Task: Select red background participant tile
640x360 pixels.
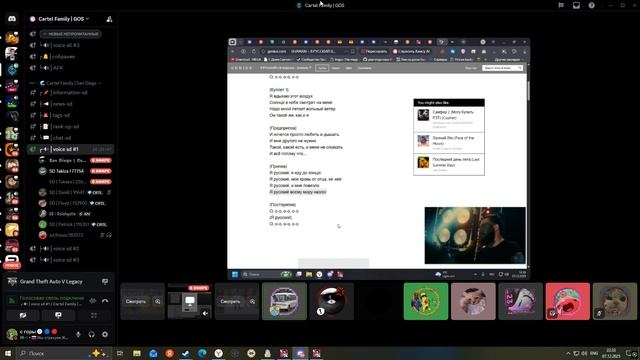Action: [568, 301]
